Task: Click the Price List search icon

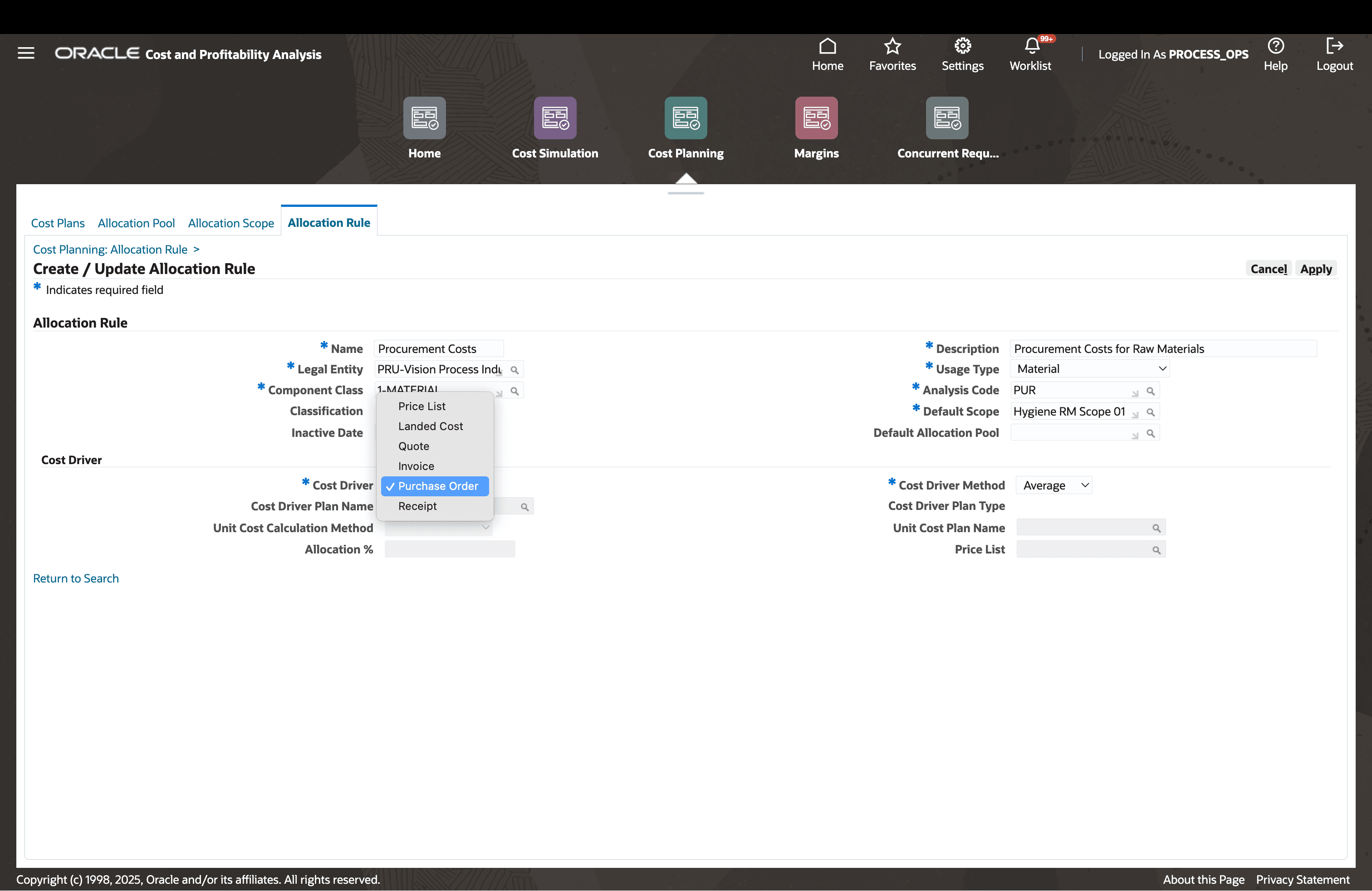Action: (1156, 550)
